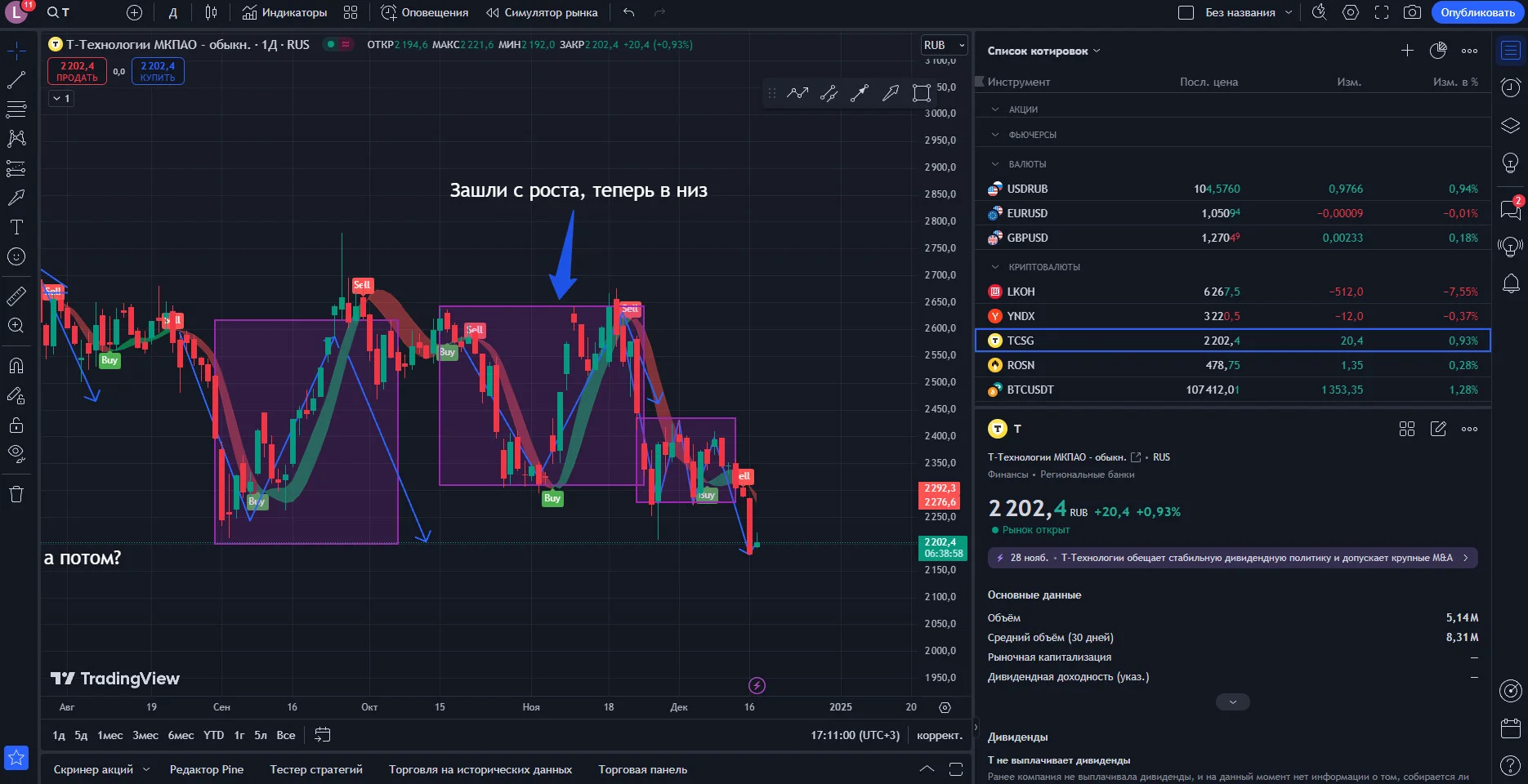Open the go-to-date calendar icon
The width and height of the screenshot is (1528, 784).
[x=323, y=735]
